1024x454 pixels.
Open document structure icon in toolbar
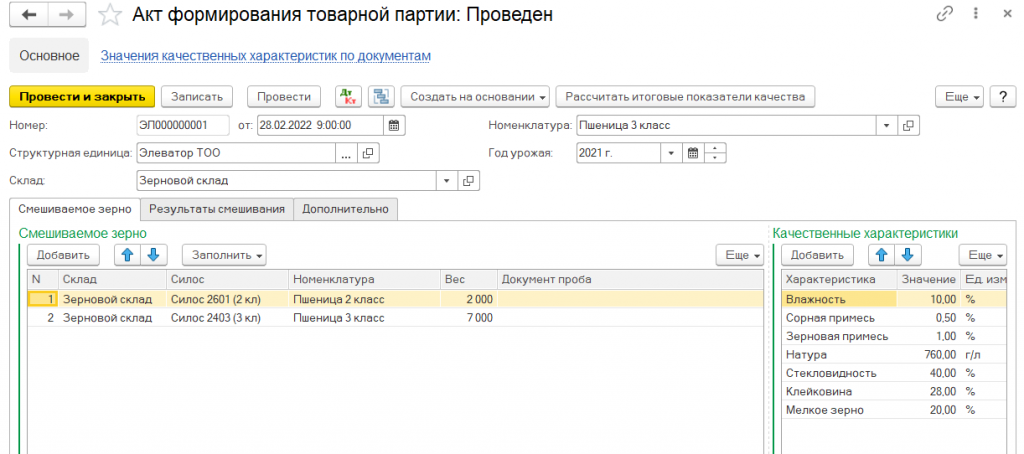380,96
